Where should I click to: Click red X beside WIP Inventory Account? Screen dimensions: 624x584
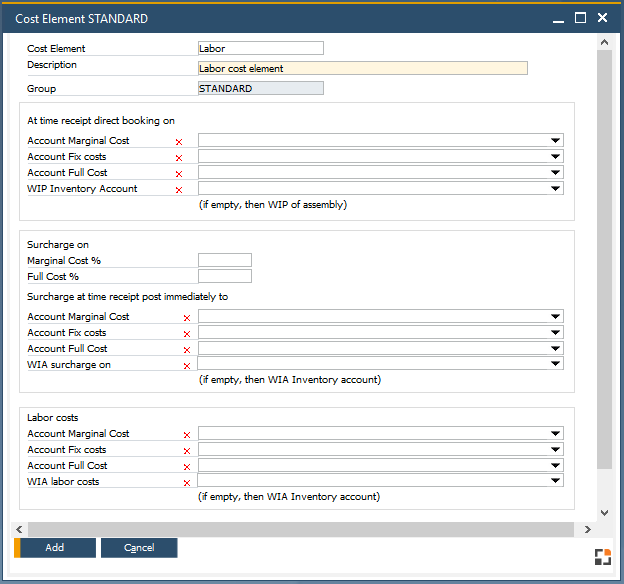(x=179, y=190)
